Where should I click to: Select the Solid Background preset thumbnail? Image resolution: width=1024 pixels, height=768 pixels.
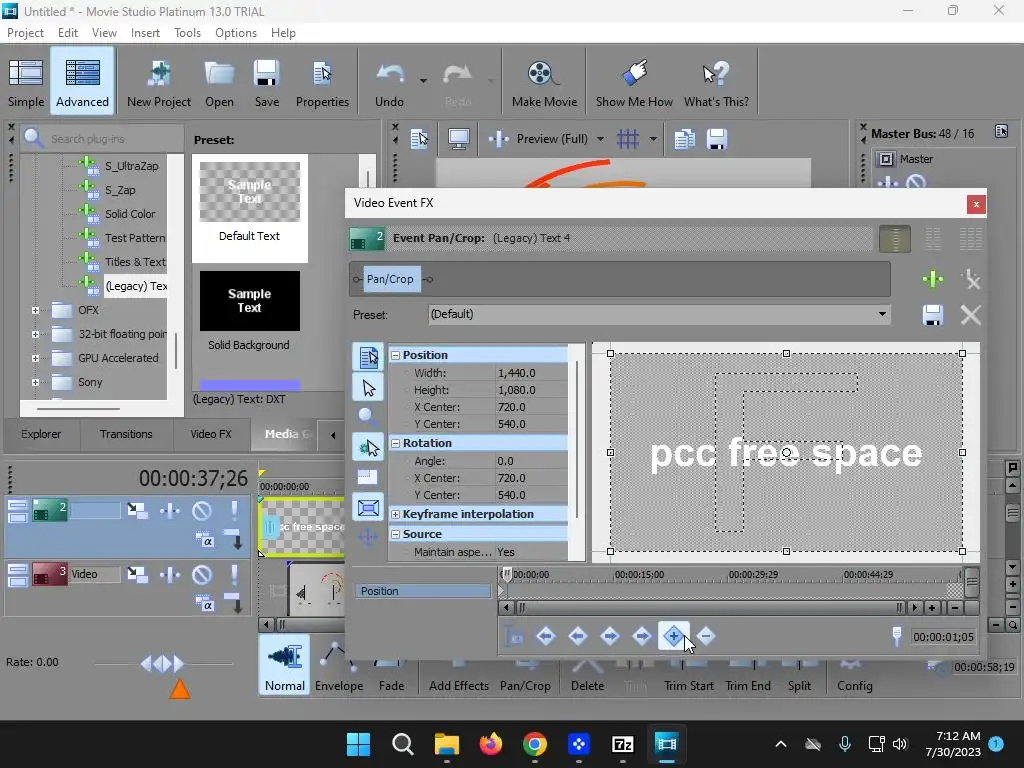pyautogui.click(x=249, y=301)
